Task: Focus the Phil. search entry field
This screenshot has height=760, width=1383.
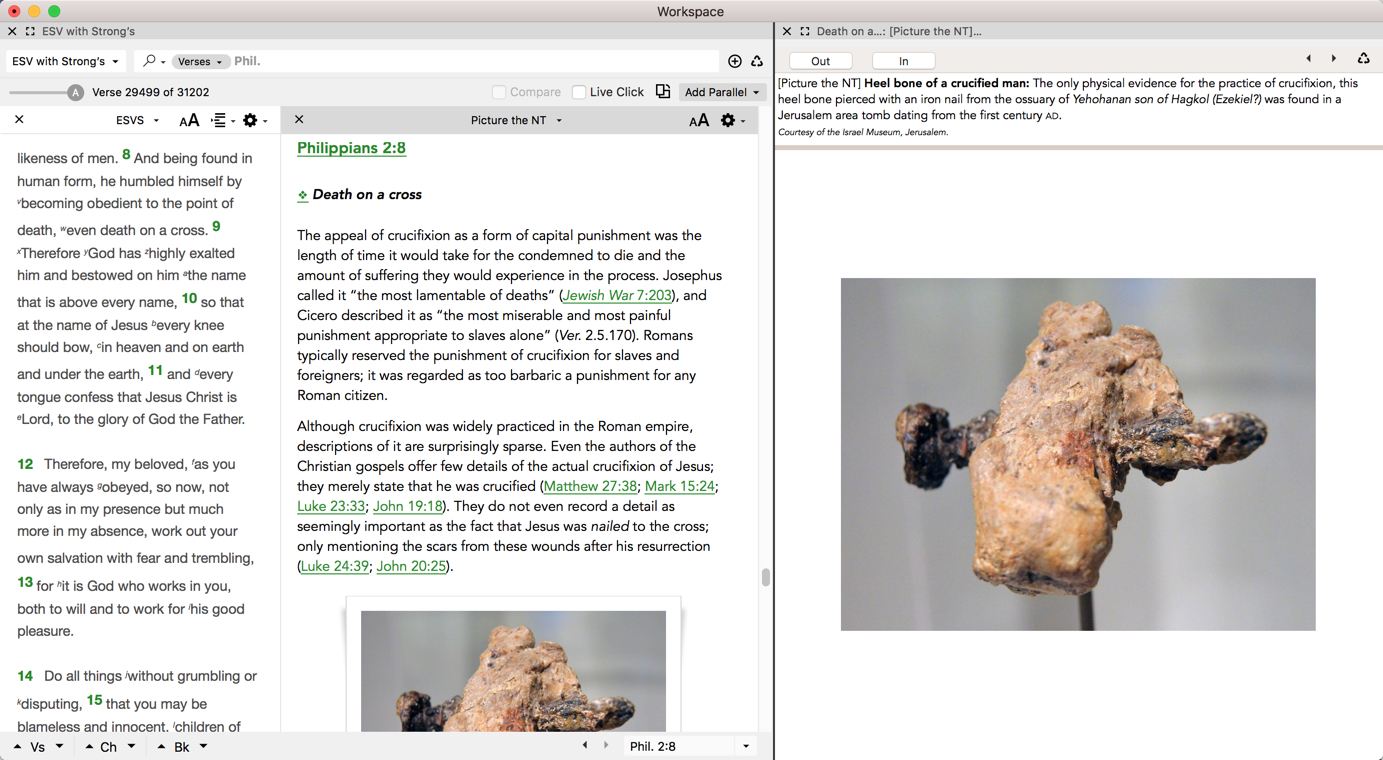Action: (x=474, y=61)
